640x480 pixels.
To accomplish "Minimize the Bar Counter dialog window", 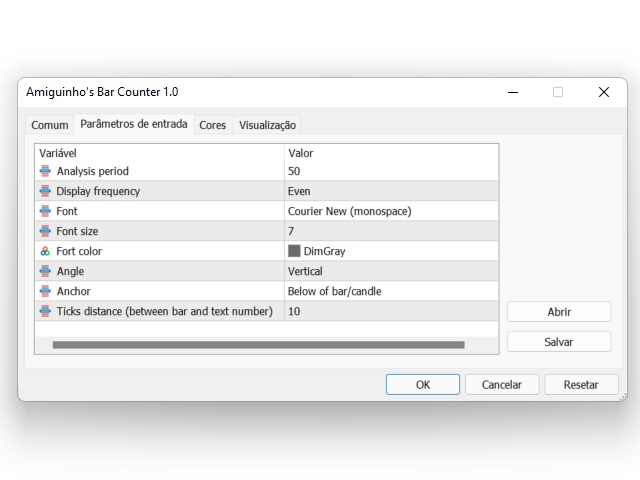I will [x=513, y=92].
